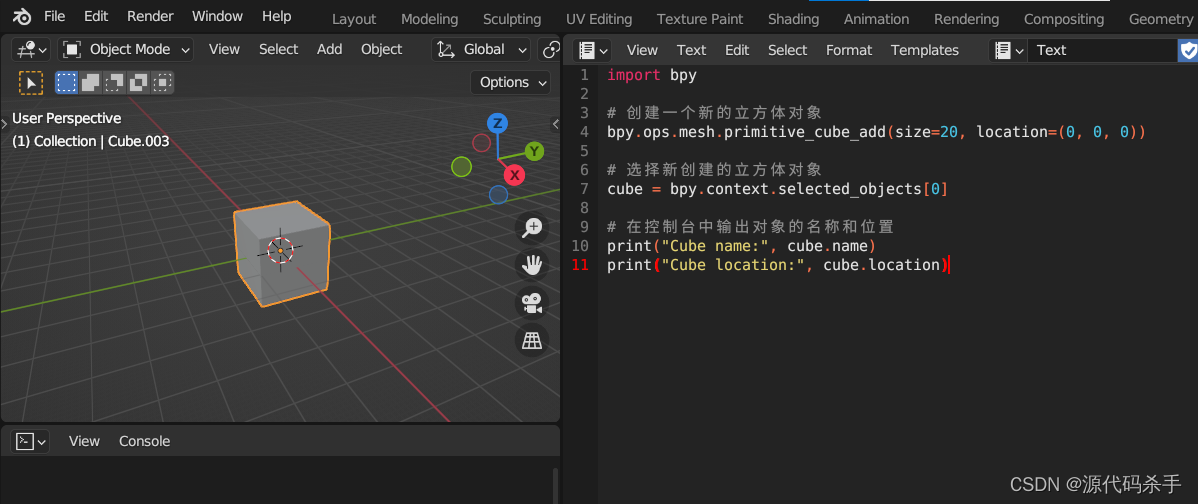Open the Window menu
The height and width of the screenshot is (504, 1198).
(217, 16)
